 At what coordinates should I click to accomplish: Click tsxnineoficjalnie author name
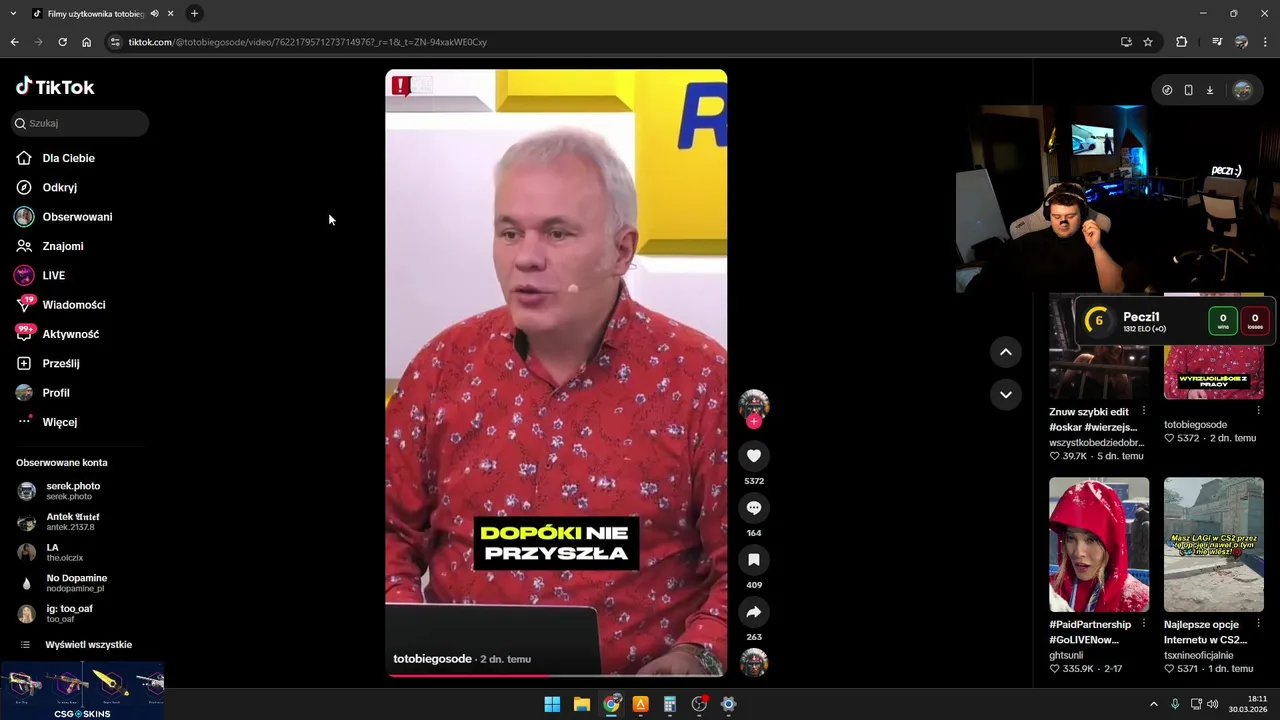pyautogui.click(x=1198, y=655)
